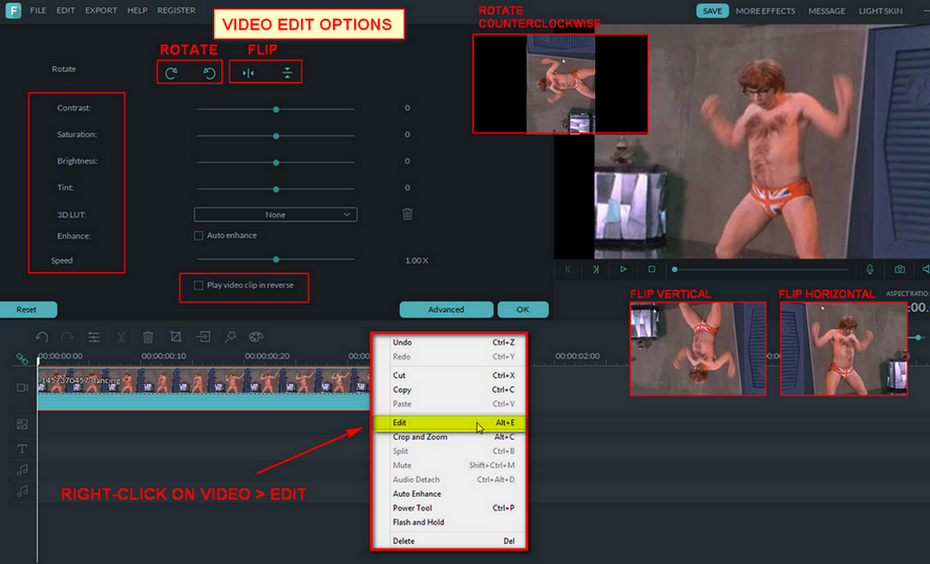This screenshot has width=930, height=564.
Task: Flip the clip vertically
Action: 287,73
